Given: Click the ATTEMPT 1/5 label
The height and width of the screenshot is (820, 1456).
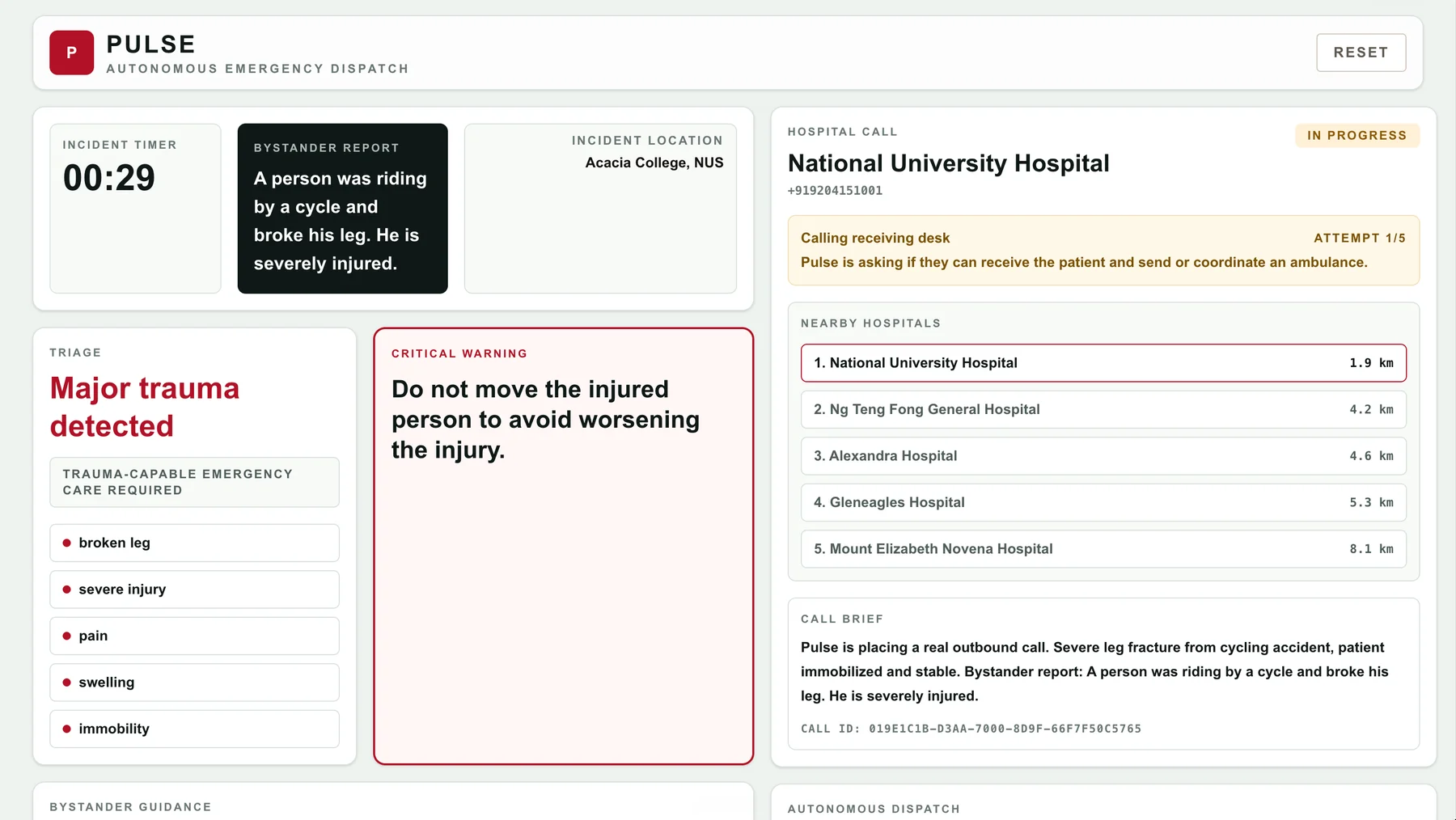Looking at the screenshot, I should (x=1360, y=238).
